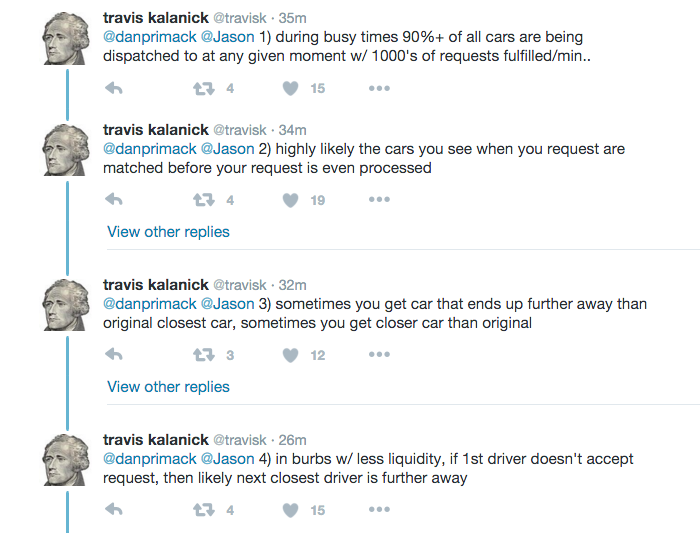The image size is (700, 533).
Task: Reply to the 26m tweet about burbs liquidity
Action: tap(113, 510)
